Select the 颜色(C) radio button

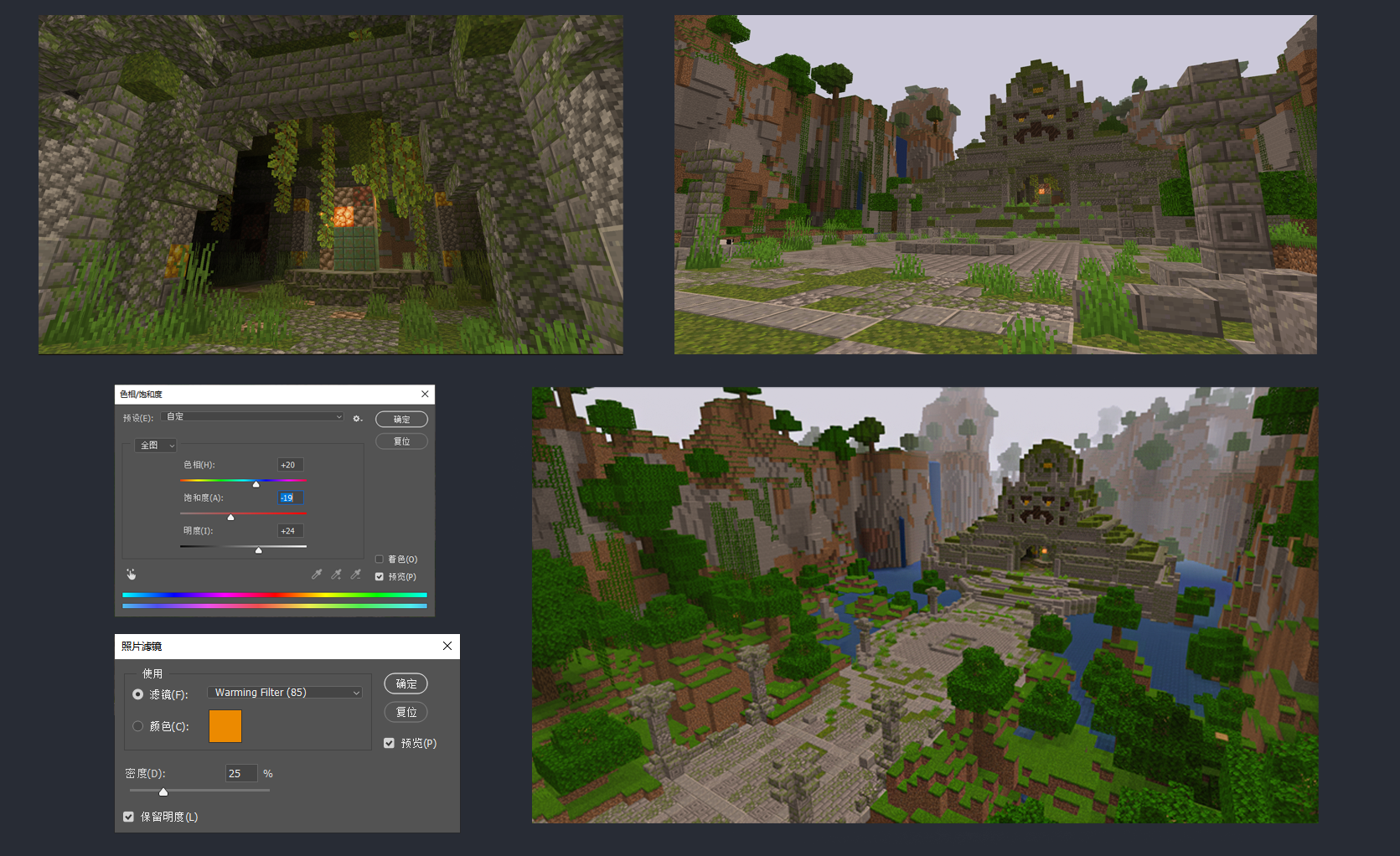(137, 726)
